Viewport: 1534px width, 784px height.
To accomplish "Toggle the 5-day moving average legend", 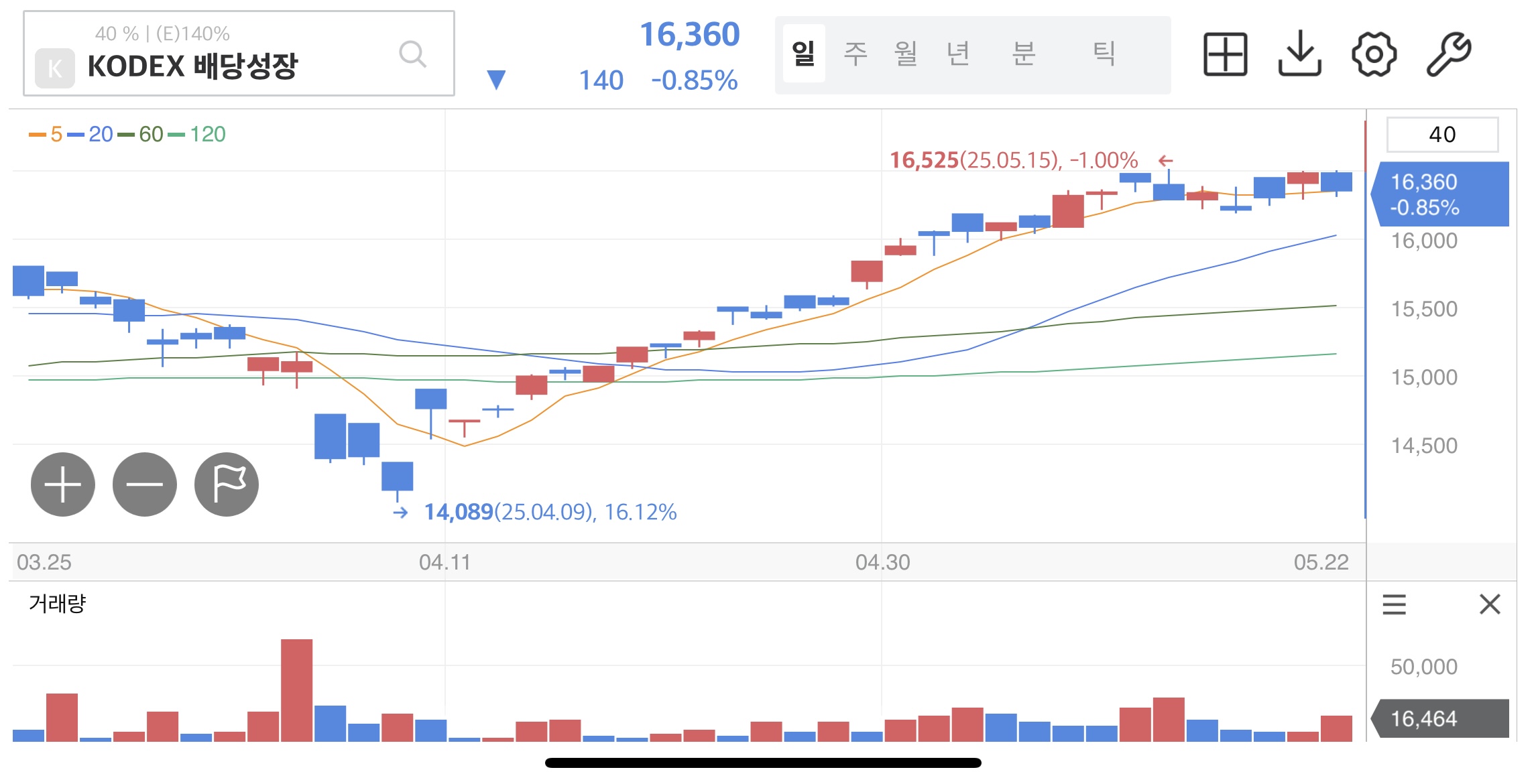I will click(x=47, y=135).
